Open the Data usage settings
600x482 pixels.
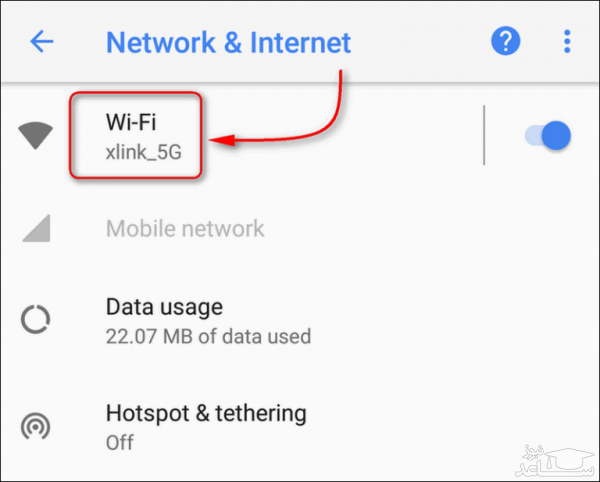[x=300, y=321]
